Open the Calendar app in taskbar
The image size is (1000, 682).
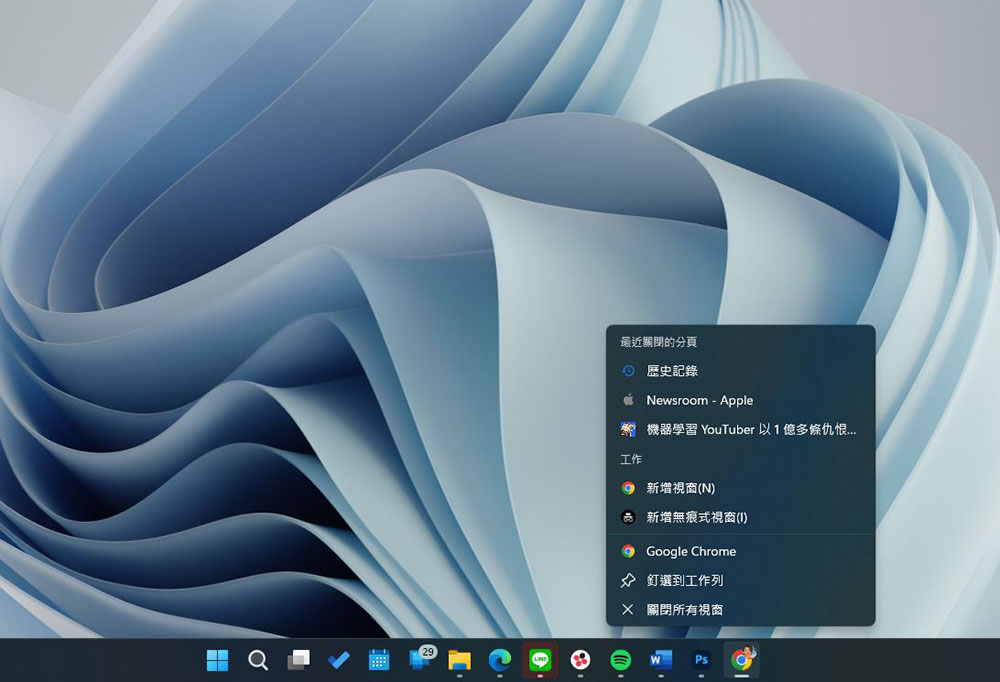379,660
